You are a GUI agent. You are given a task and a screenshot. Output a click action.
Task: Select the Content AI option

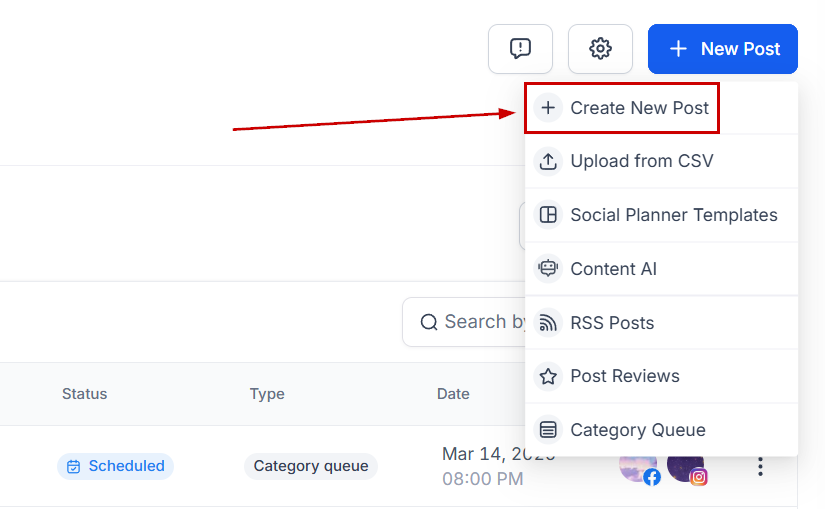tap(613, 269)
